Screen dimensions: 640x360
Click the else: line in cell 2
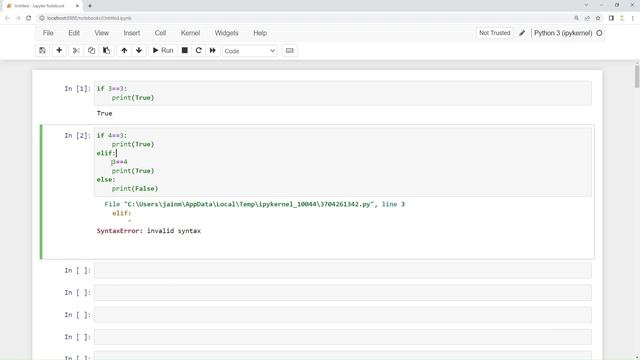106,180
